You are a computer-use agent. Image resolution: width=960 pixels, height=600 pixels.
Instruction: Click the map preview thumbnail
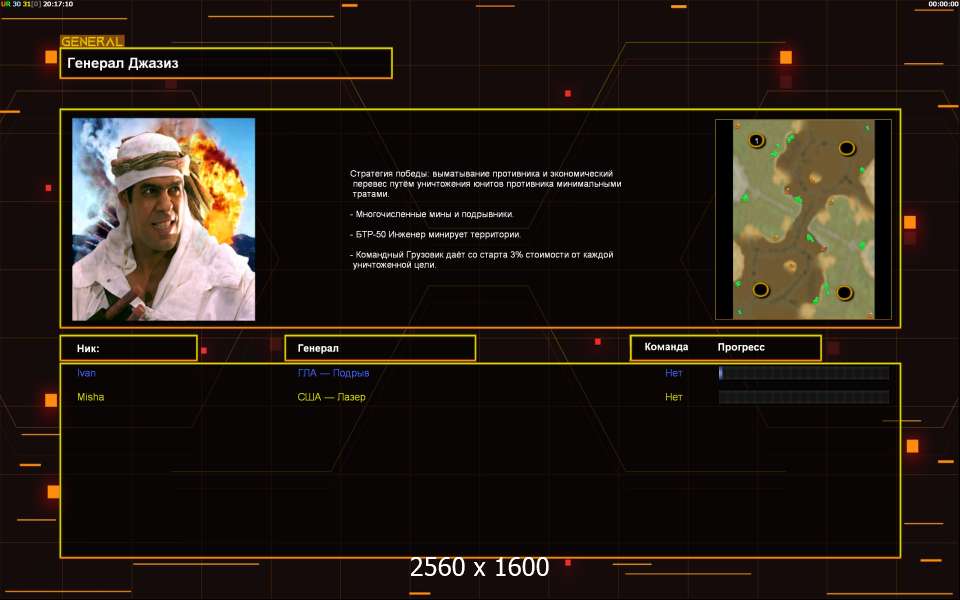pos(803,219)
